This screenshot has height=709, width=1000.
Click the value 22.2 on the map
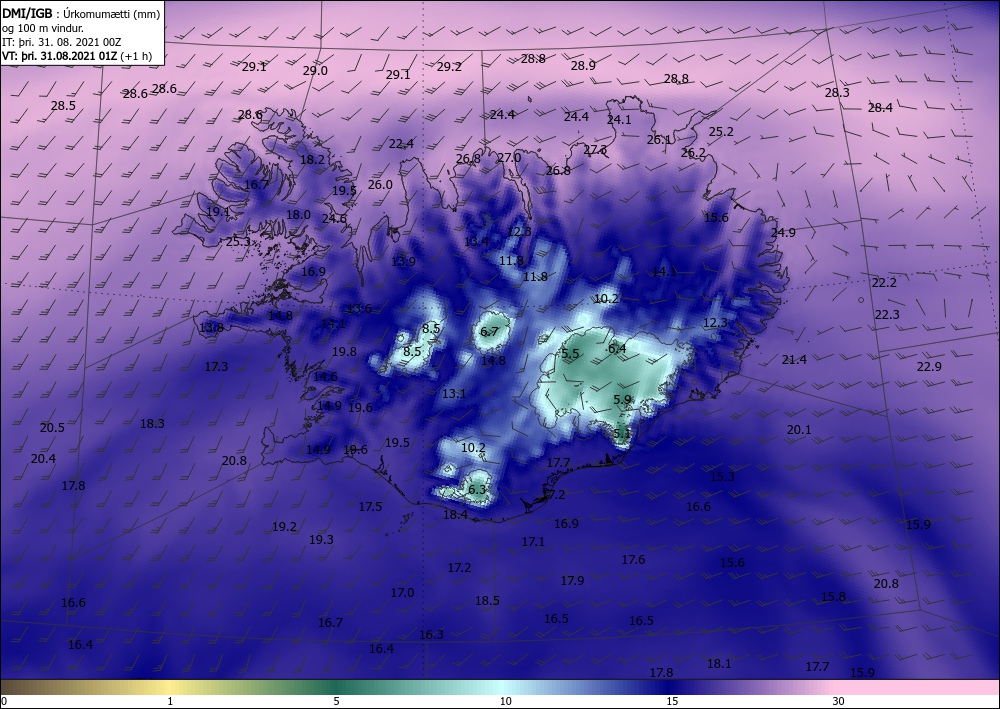click(x=885, y=283)
